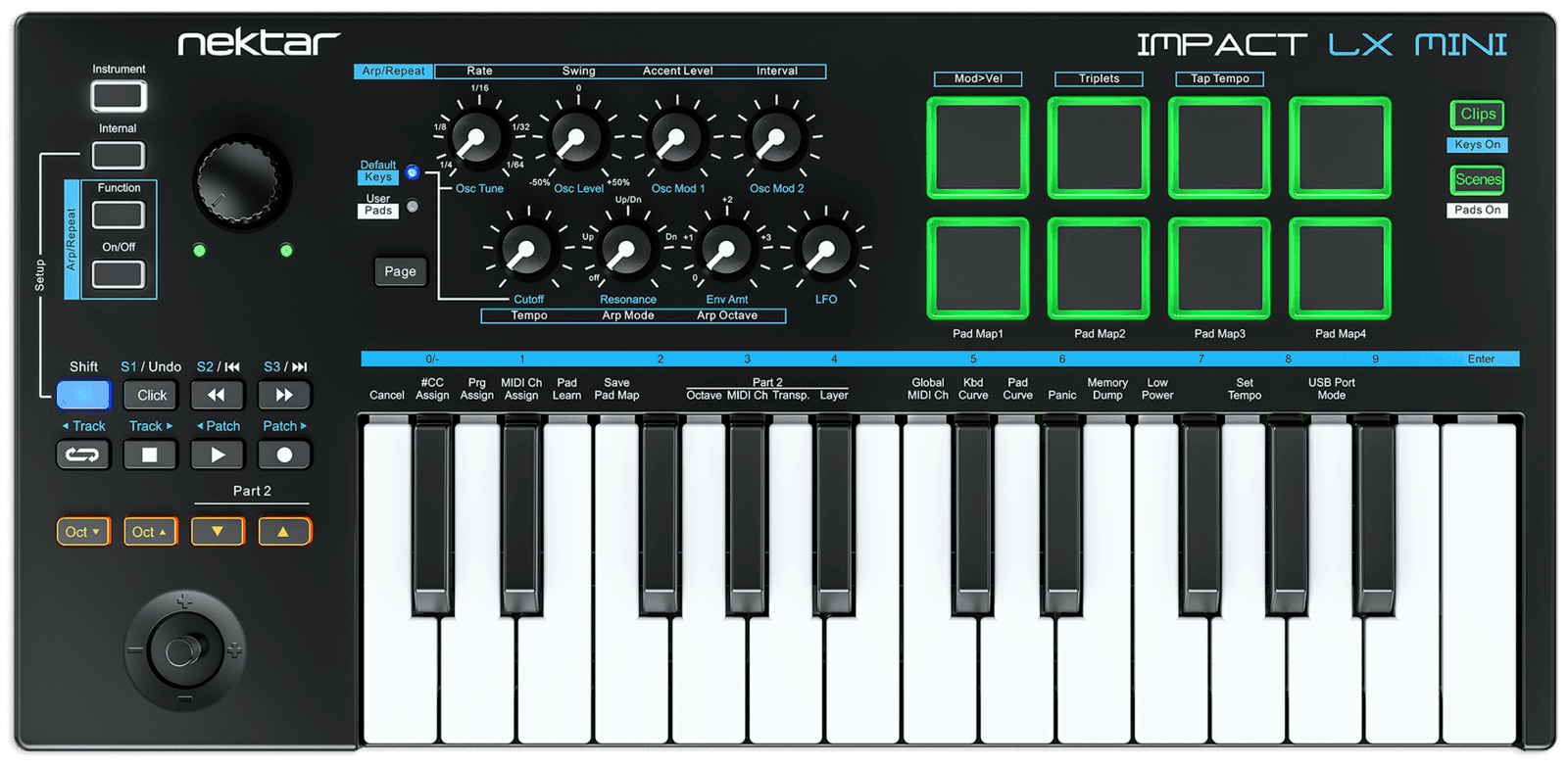Viewport: 1568px width, 767px height.
Task: Hold the blue Shift button
Action: 83,395
